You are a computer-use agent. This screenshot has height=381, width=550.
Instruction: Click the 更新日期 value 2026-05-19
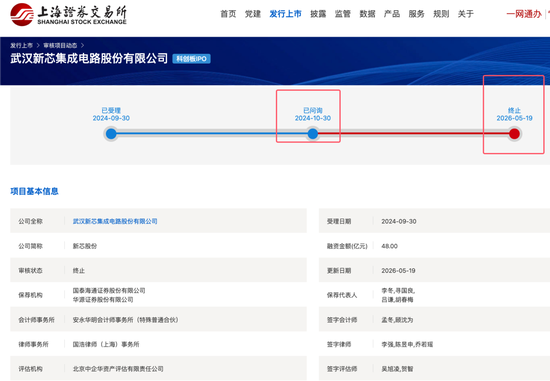(398, 270)
